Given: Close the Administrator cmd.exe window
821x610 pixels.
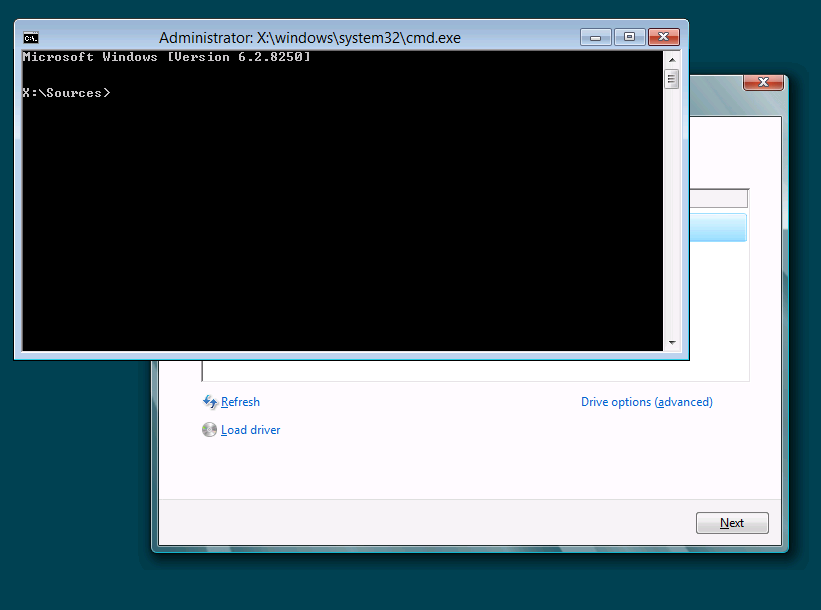Looking at the screenshot, I should point(664,37).
